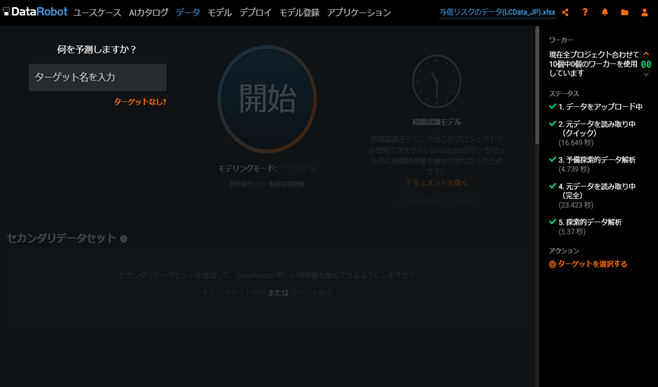Switch to the モデル tab
Image resolution: width=658 pixels, height=387 pixels.
tap(220, 13)
